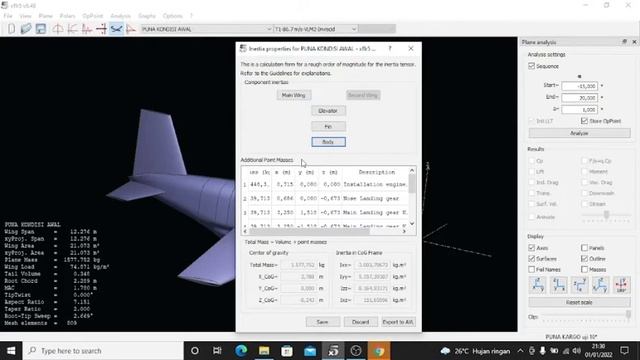
Task: Click the Start angle input field
Action: tap(580, 86)
